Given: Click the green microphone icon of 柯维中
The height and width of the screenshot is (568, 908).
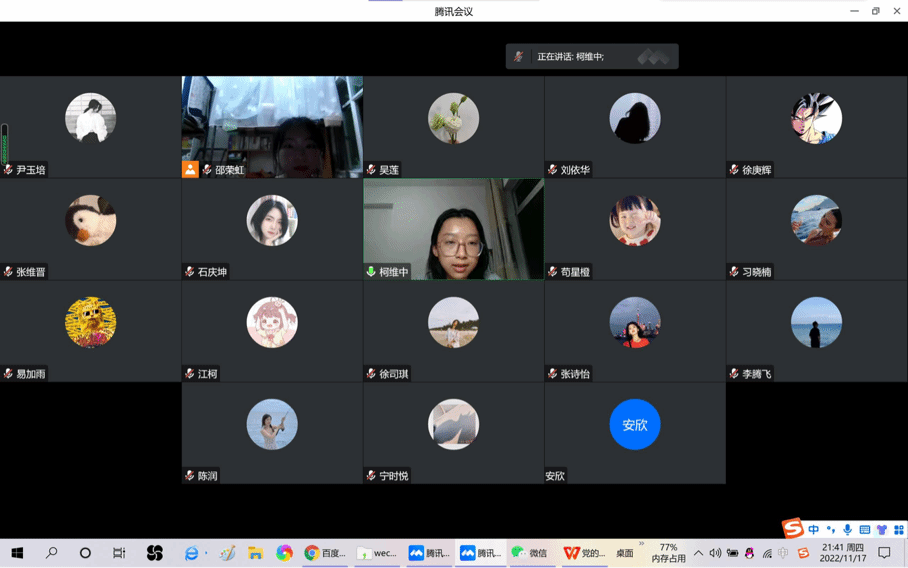Looking at the screenshot, I should coord(371,272).
